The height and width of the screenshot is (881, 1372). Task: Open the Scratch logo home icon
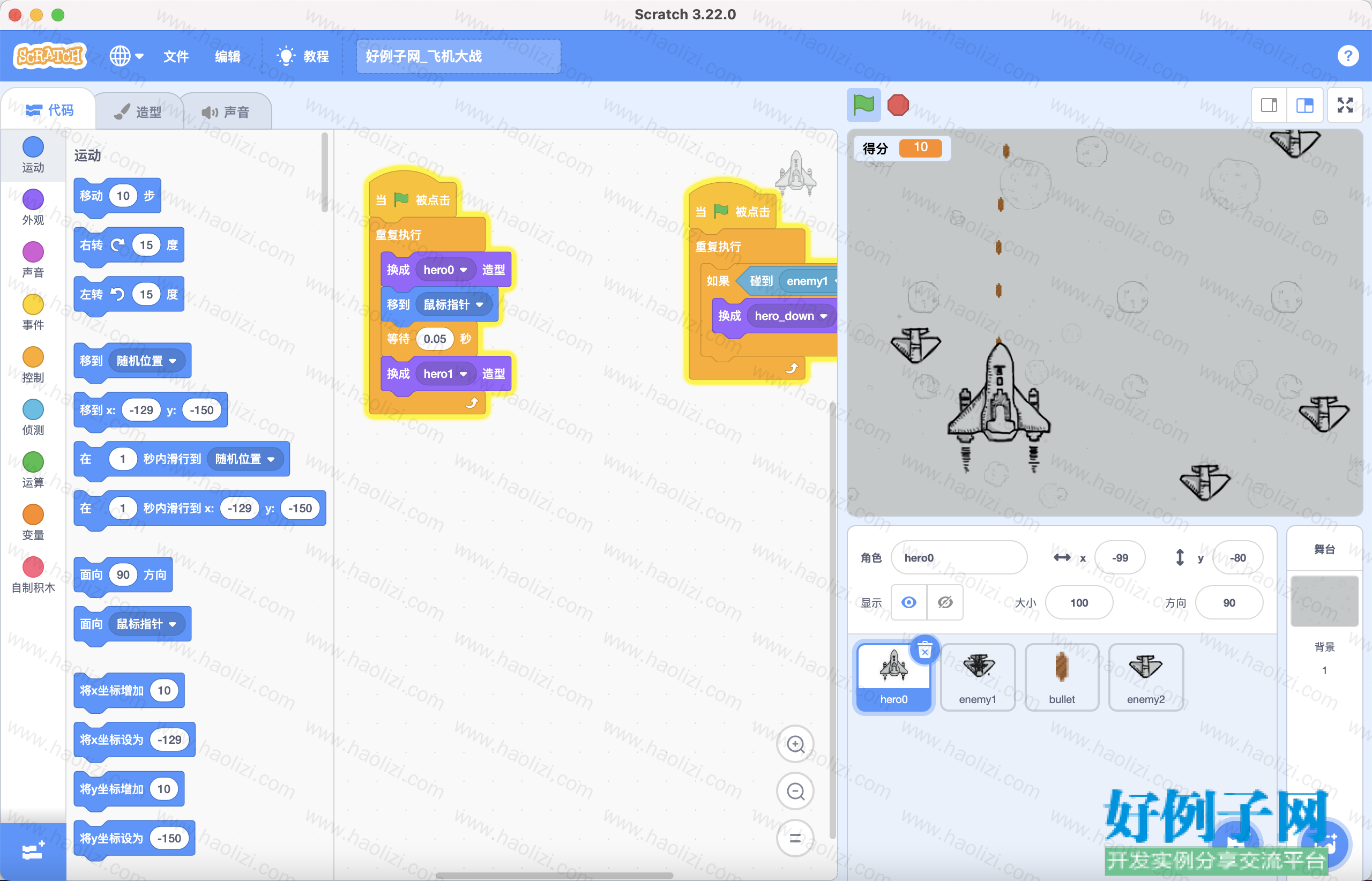click(50, 56)
